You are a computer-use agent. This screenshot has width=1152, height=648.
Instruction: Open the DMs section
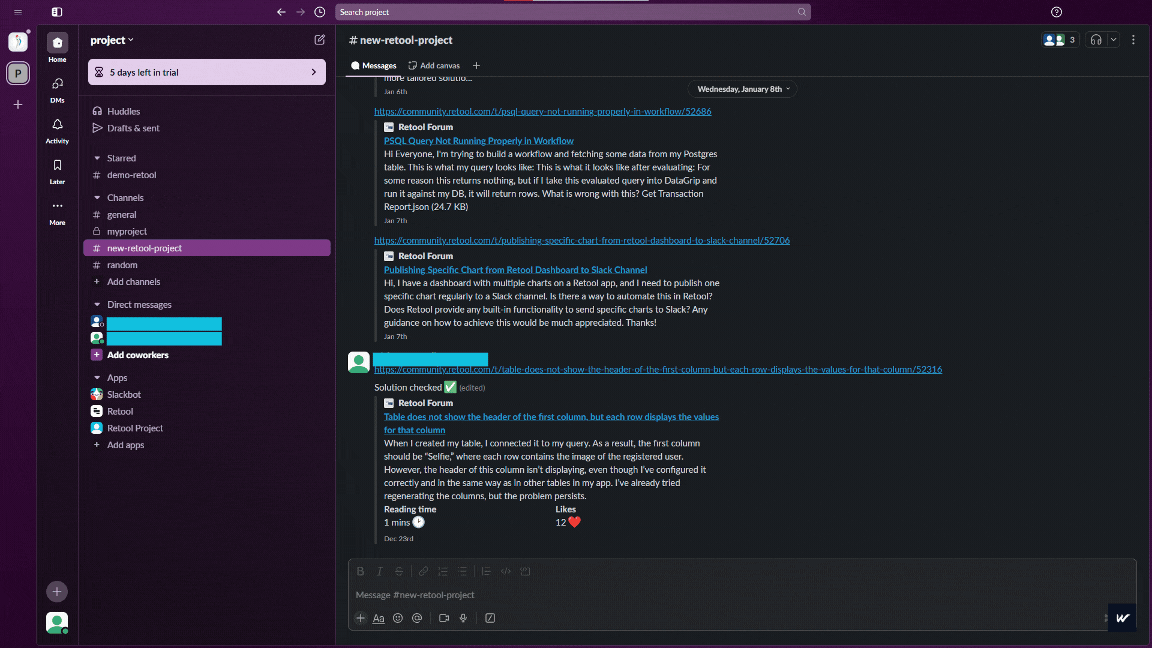coord(57,89)
